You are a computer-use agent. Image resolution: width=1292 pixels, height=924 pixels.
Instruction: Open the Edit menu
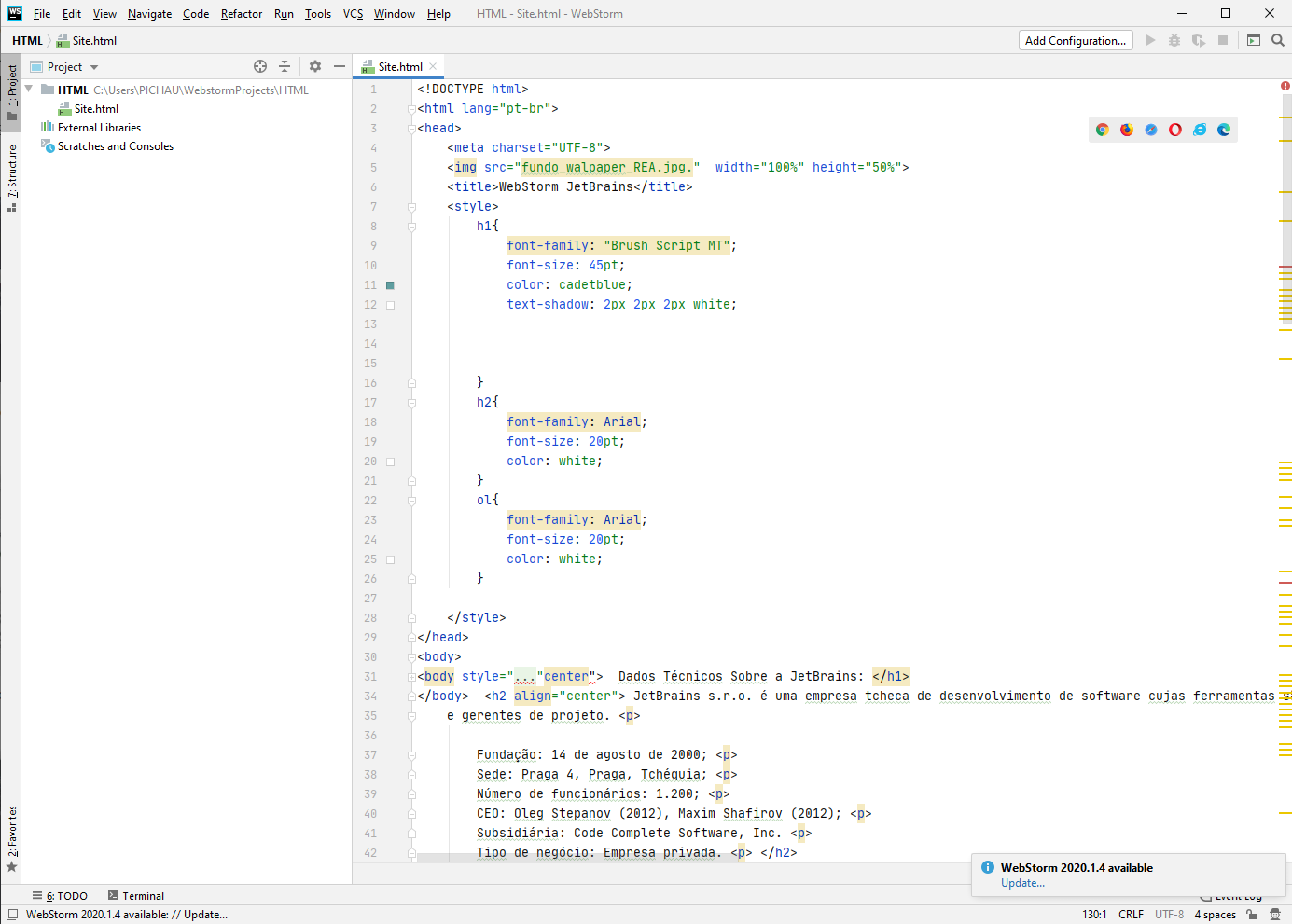point(72,13)
